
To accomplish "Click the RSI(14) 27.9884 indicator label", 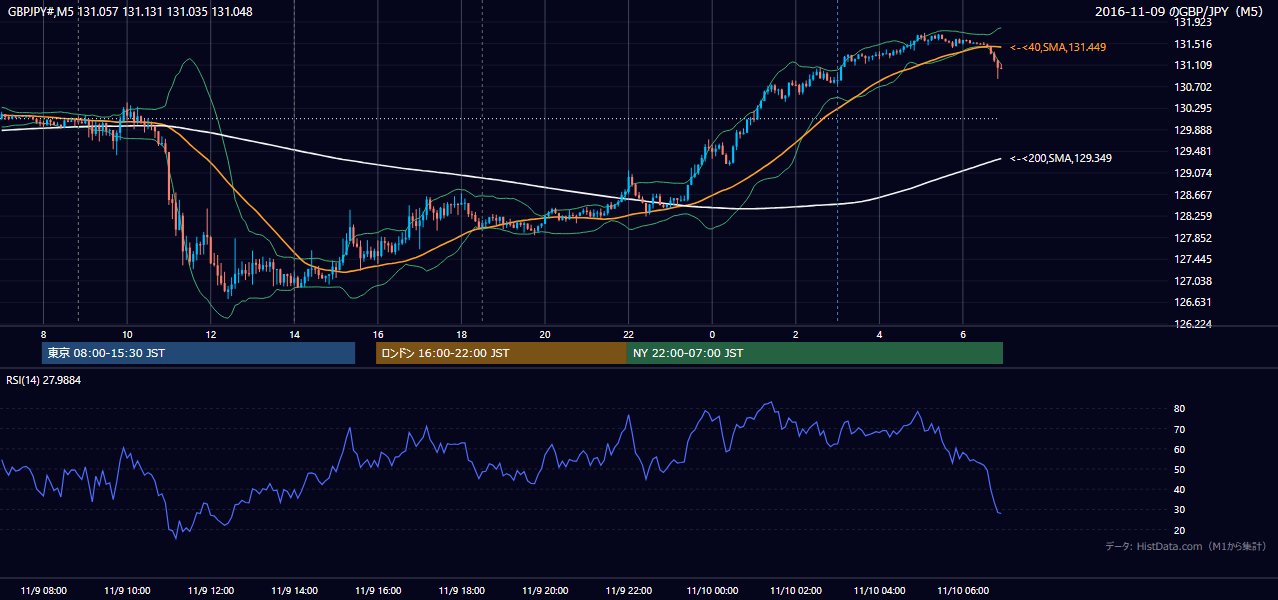I will (x=44, y=380).
